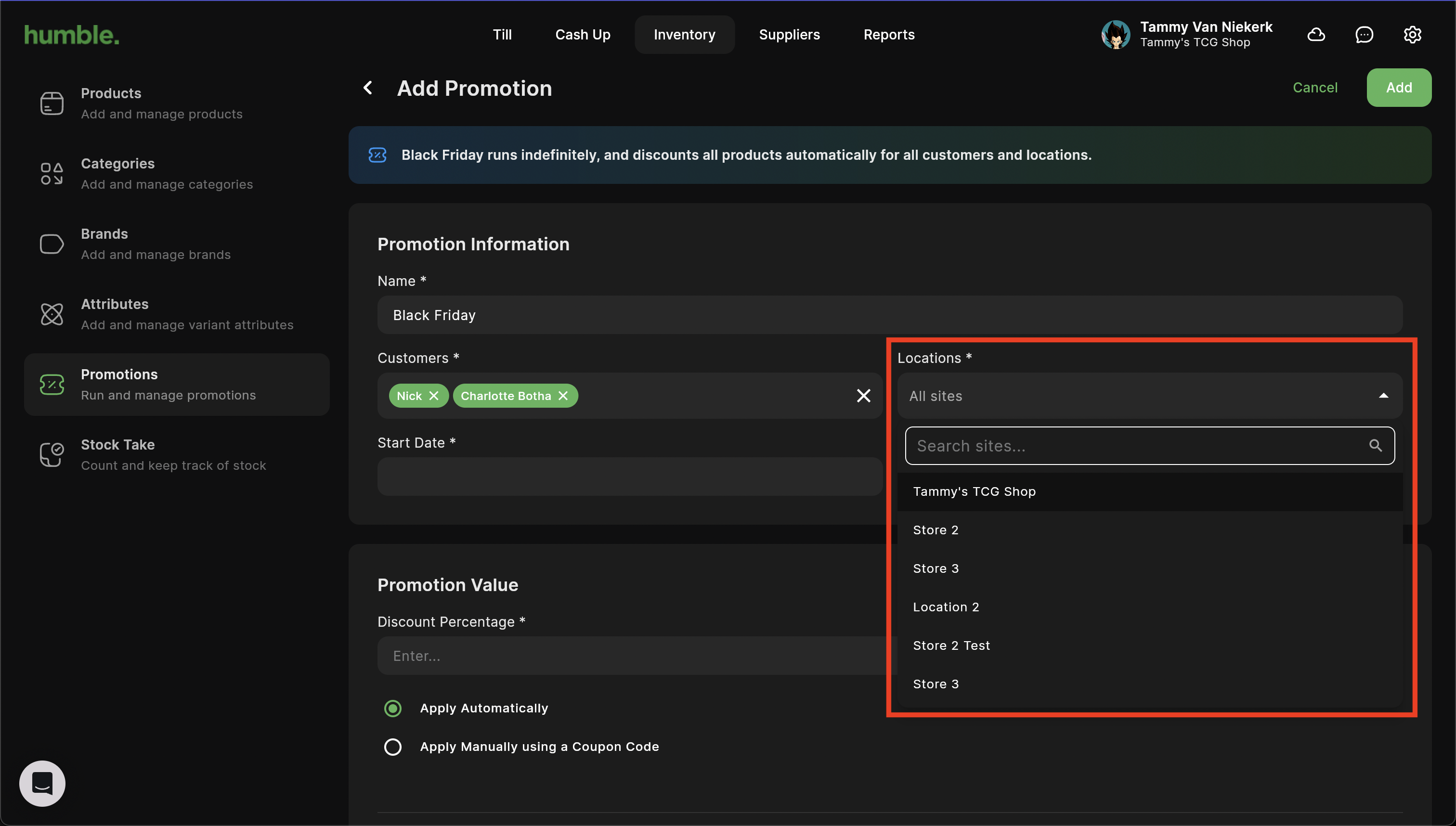Remove Charlotte Botha customer chip
The image size is (1456, 826).
563,396
